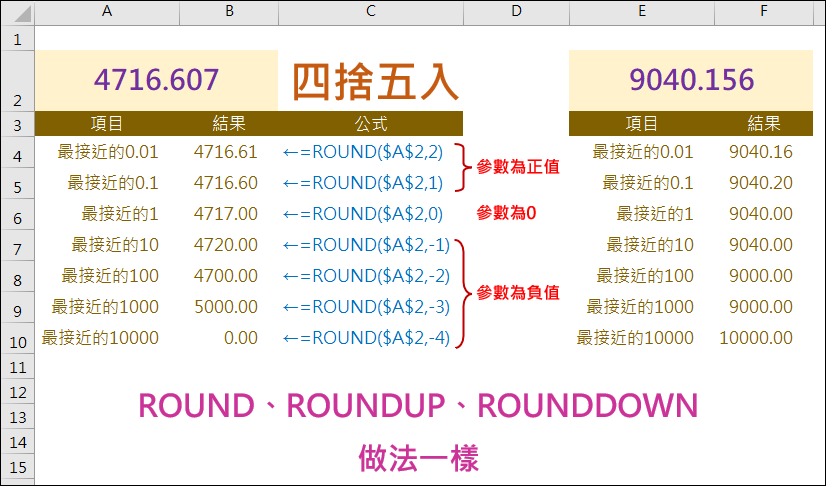Screen dimensions: 826x486
Task: Click the cell containing 9040.156
Action: (x=691, y=81)
